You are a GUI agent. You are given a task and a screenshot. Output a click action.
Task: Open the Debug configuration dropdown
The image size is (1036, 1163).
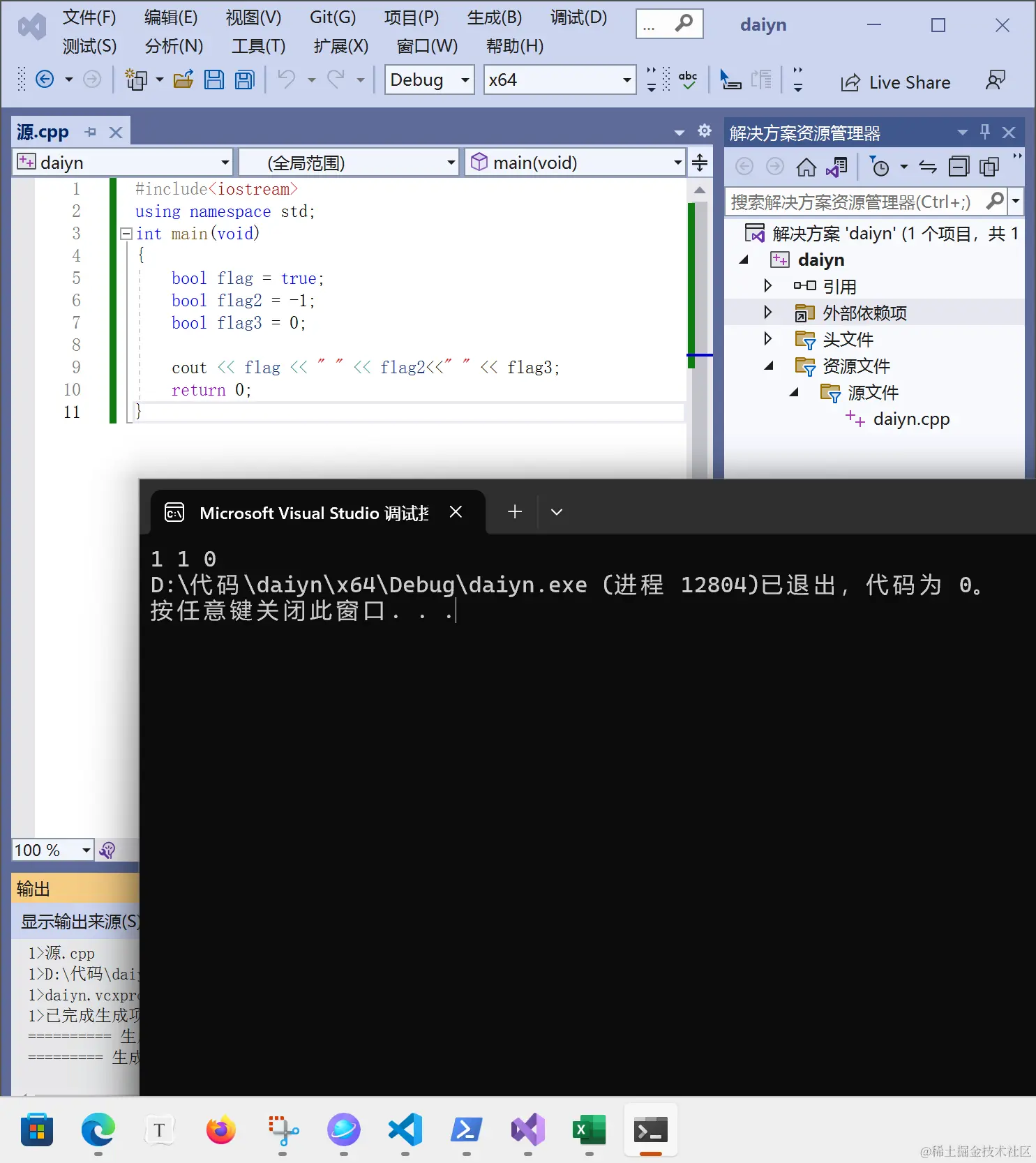[430, 80]
